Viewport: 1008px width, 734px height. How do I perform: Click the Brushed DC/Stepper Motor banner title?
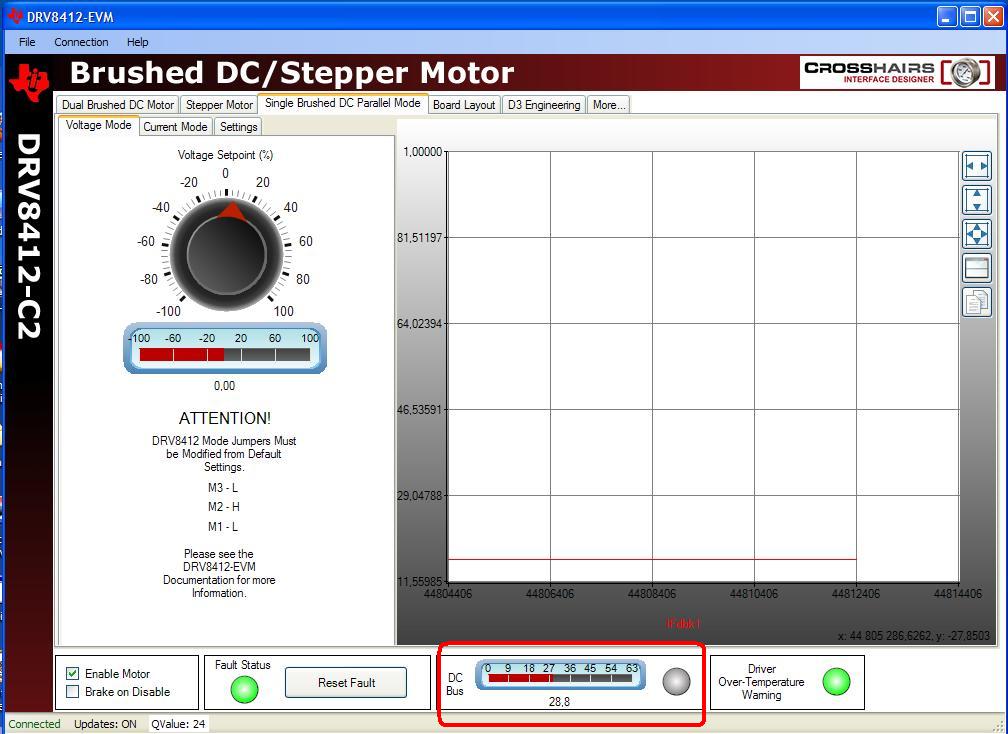coord(292,73)
